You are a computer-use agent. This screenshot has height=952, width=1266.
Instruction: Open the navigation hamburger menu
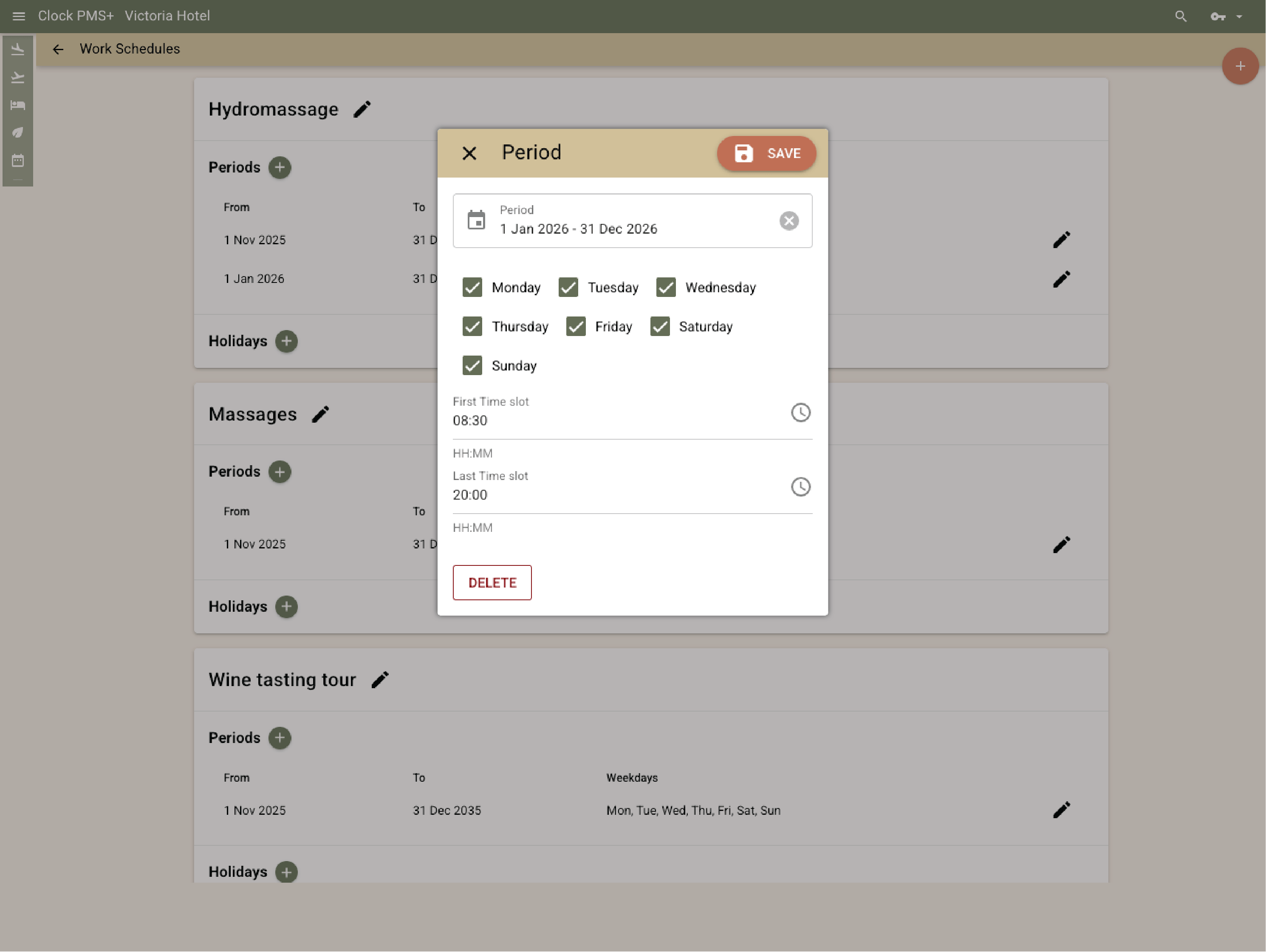point(18,16)
